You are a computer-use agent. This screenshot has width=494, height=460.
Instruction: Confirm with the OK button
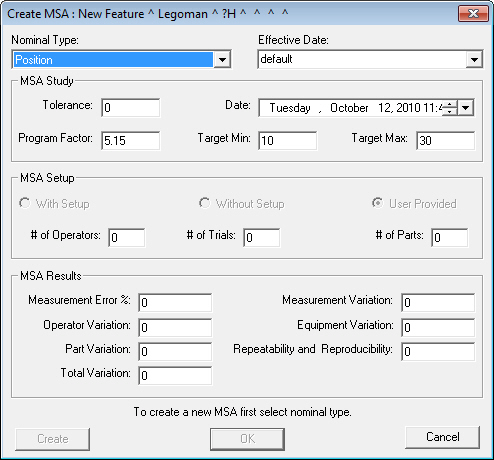click(247, 439)
